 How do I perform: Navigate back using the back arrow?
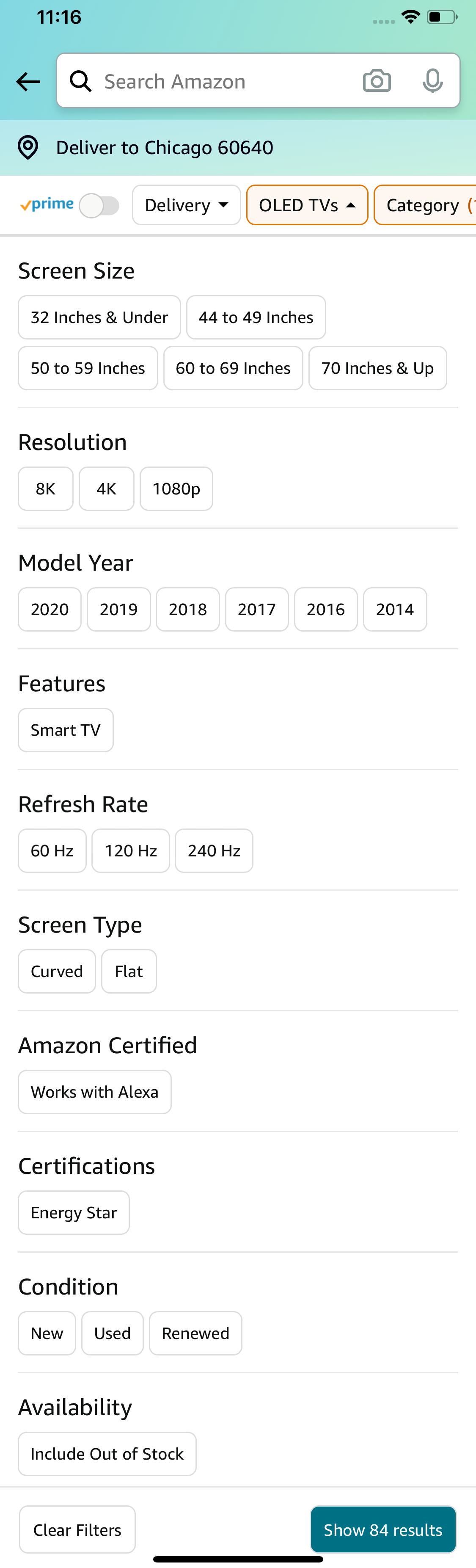point(28,81)
